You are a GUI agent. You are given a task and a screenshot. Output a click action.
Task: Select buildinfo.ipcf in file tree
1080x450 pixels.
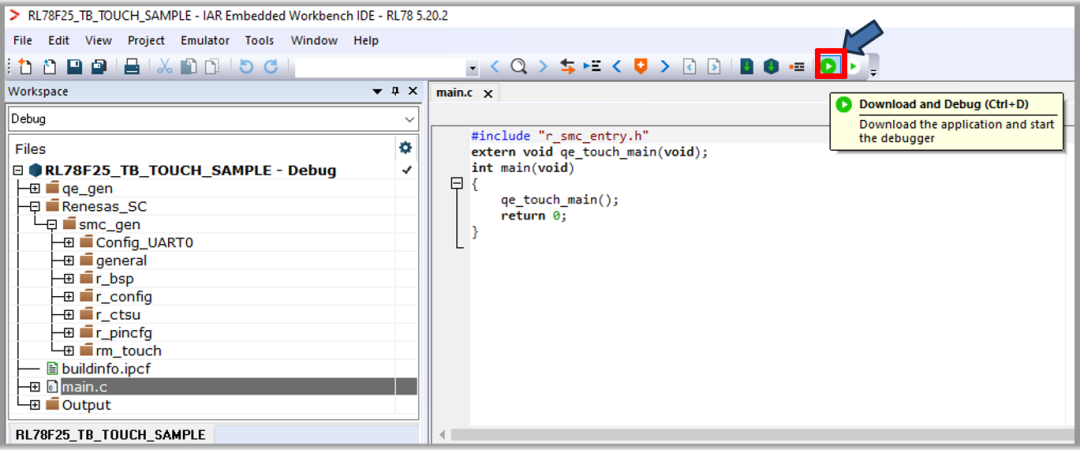click(105, 369)
